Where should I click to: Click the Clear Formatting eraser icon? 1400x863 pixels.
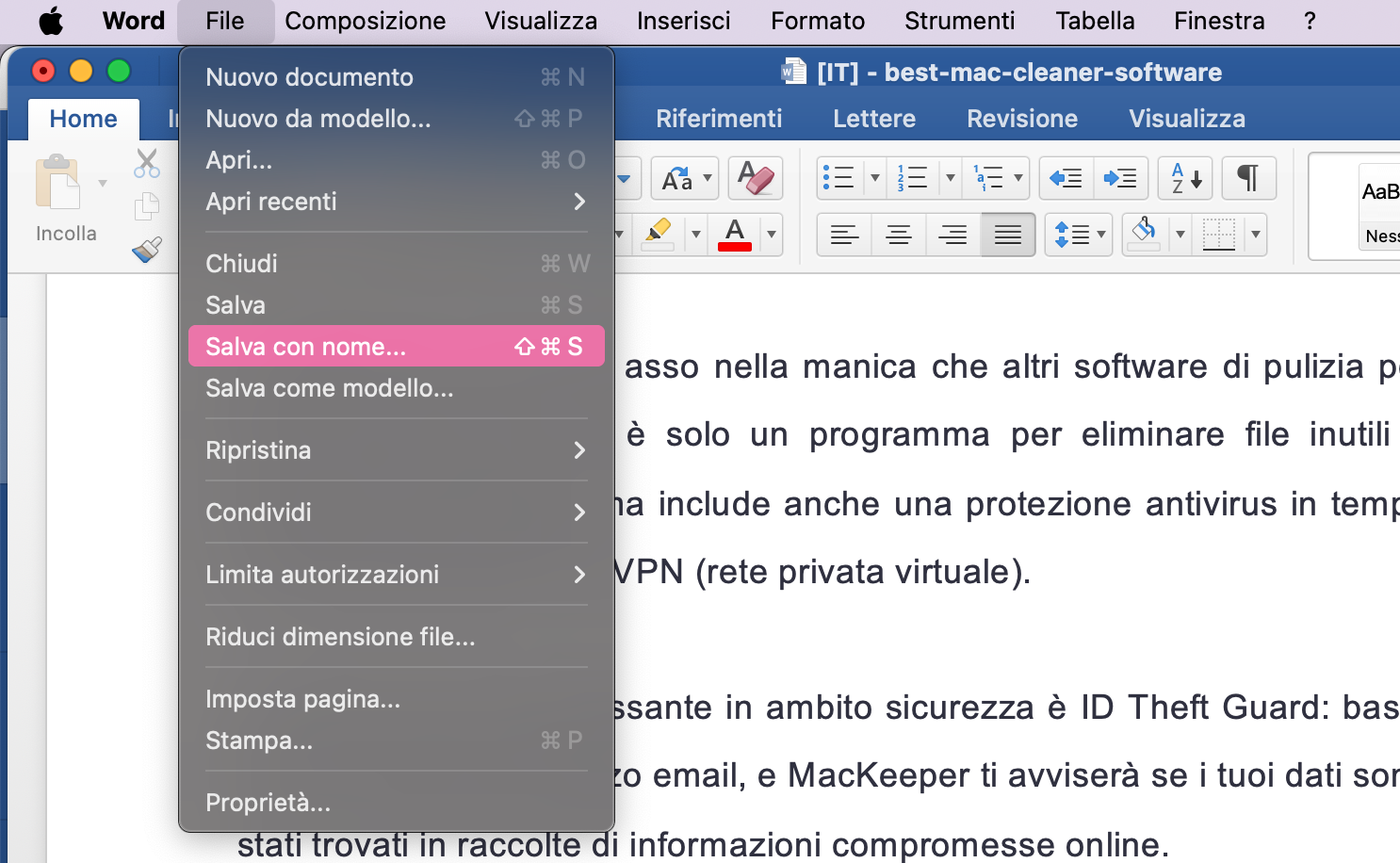(756, 178)
